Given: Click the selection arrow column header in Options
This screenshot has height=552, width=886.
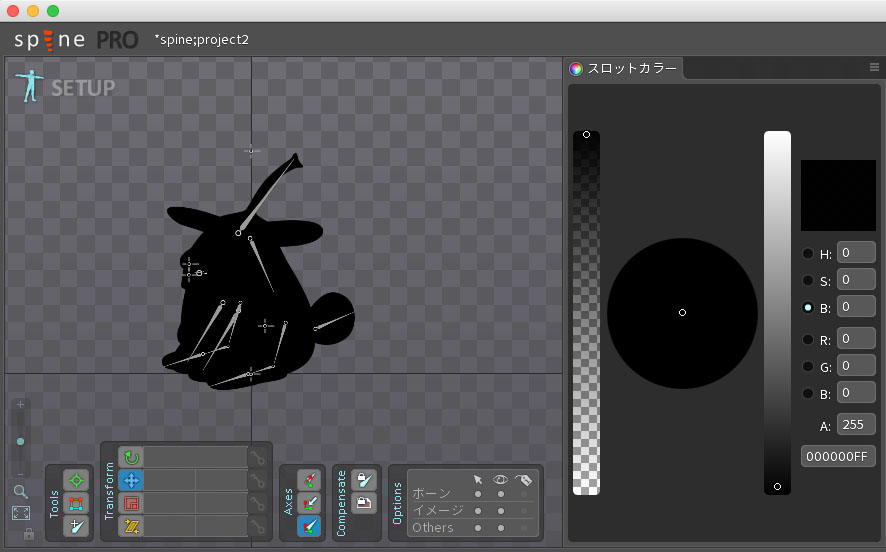Looking at the screenshot, I should coord(478,479).
